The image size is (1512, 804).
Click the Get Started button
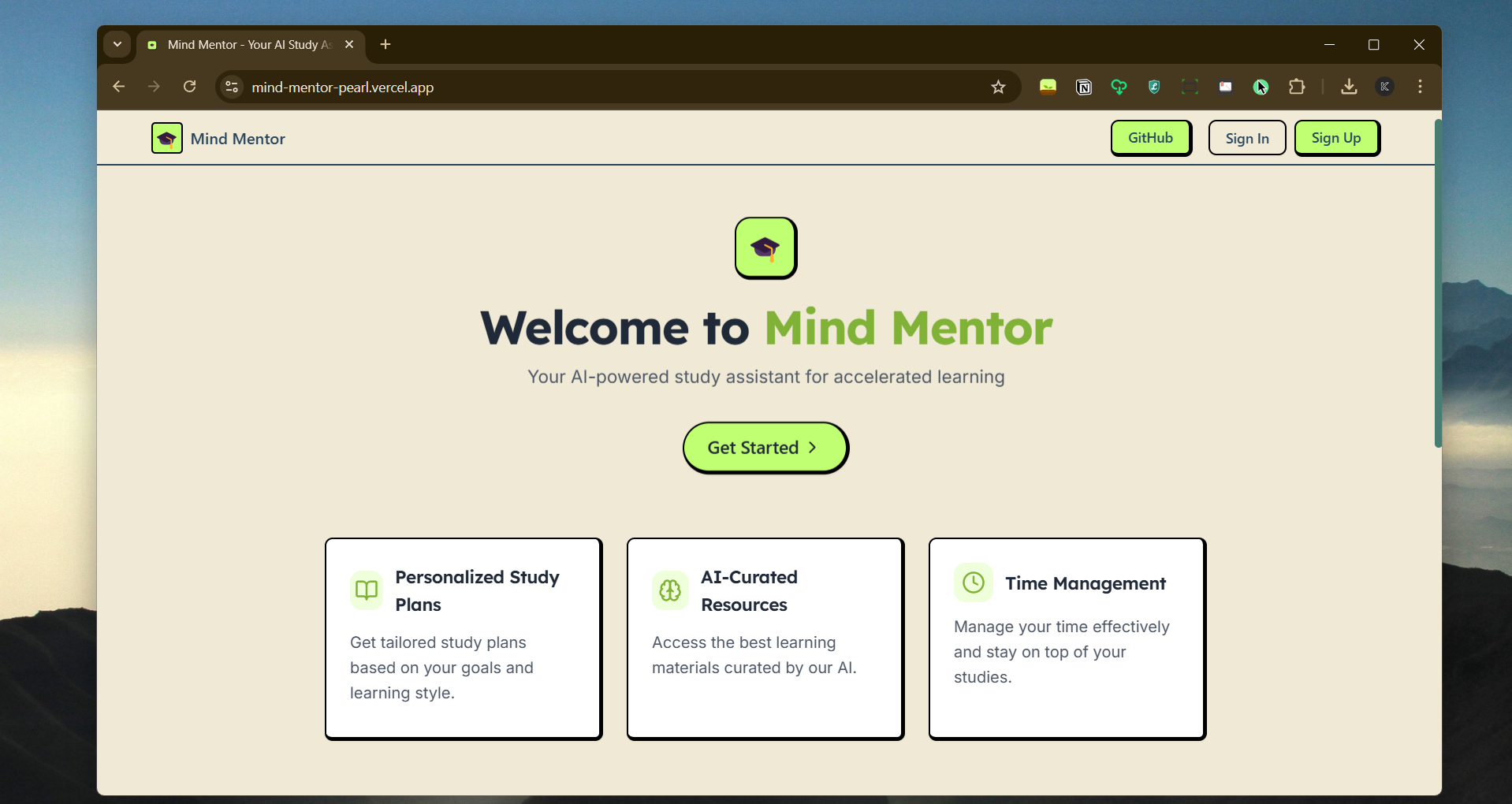(x=765, y=447)
